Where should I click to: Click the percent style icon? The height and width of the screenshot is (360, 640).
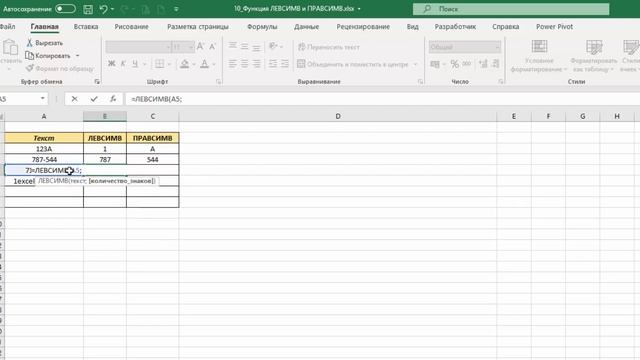pyautogui.click(x=454, y=64)
